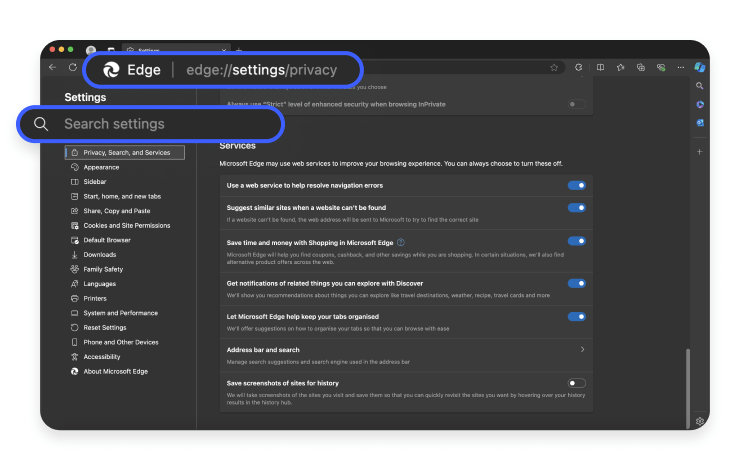Image resolution: width=750 pixels, height=471 pixels.
Task: Open the Favorites toolbar icon
Action: pyautogui.click(x=620, y=67)
